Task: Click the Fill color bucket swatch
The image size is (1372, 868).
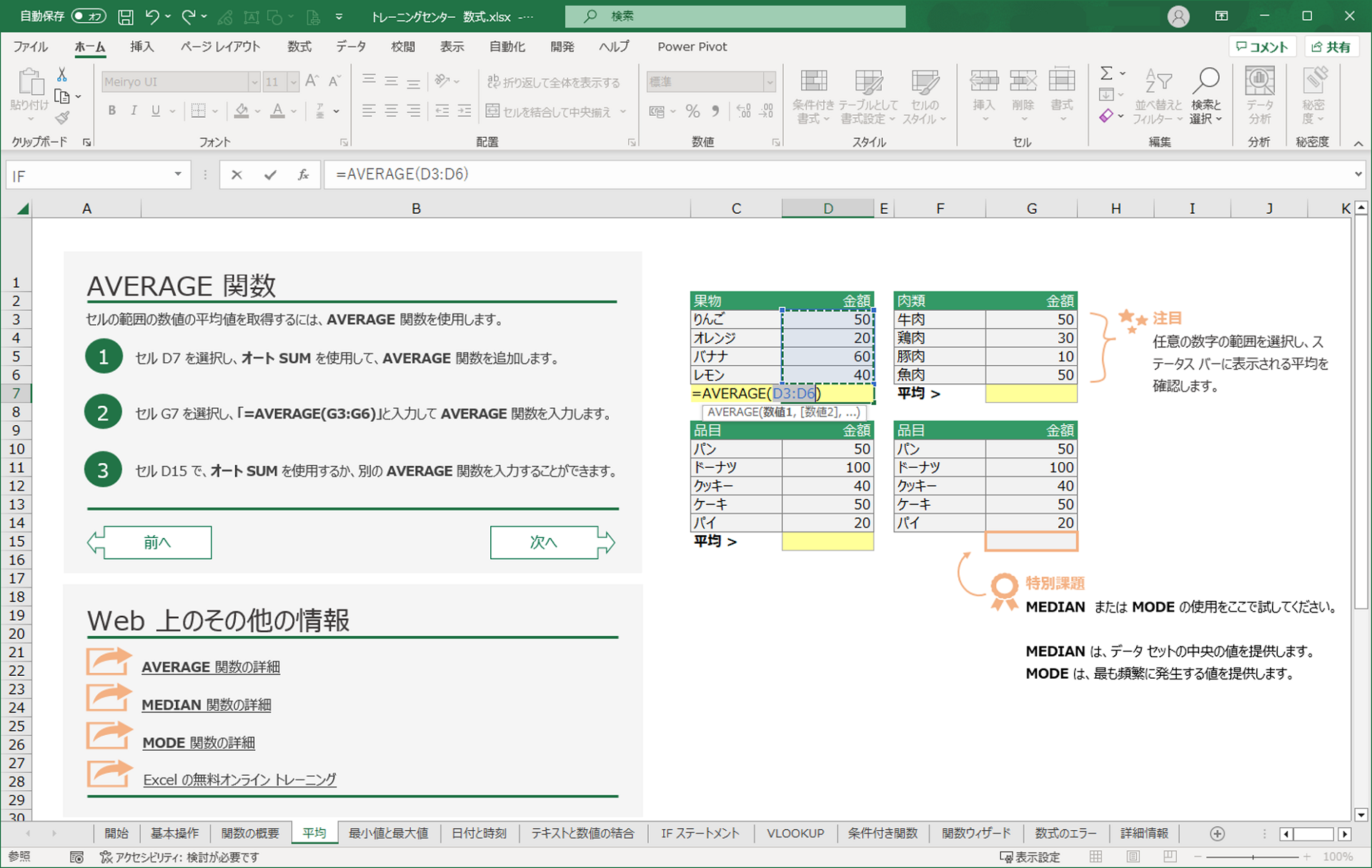Action: tap(242, 111)
